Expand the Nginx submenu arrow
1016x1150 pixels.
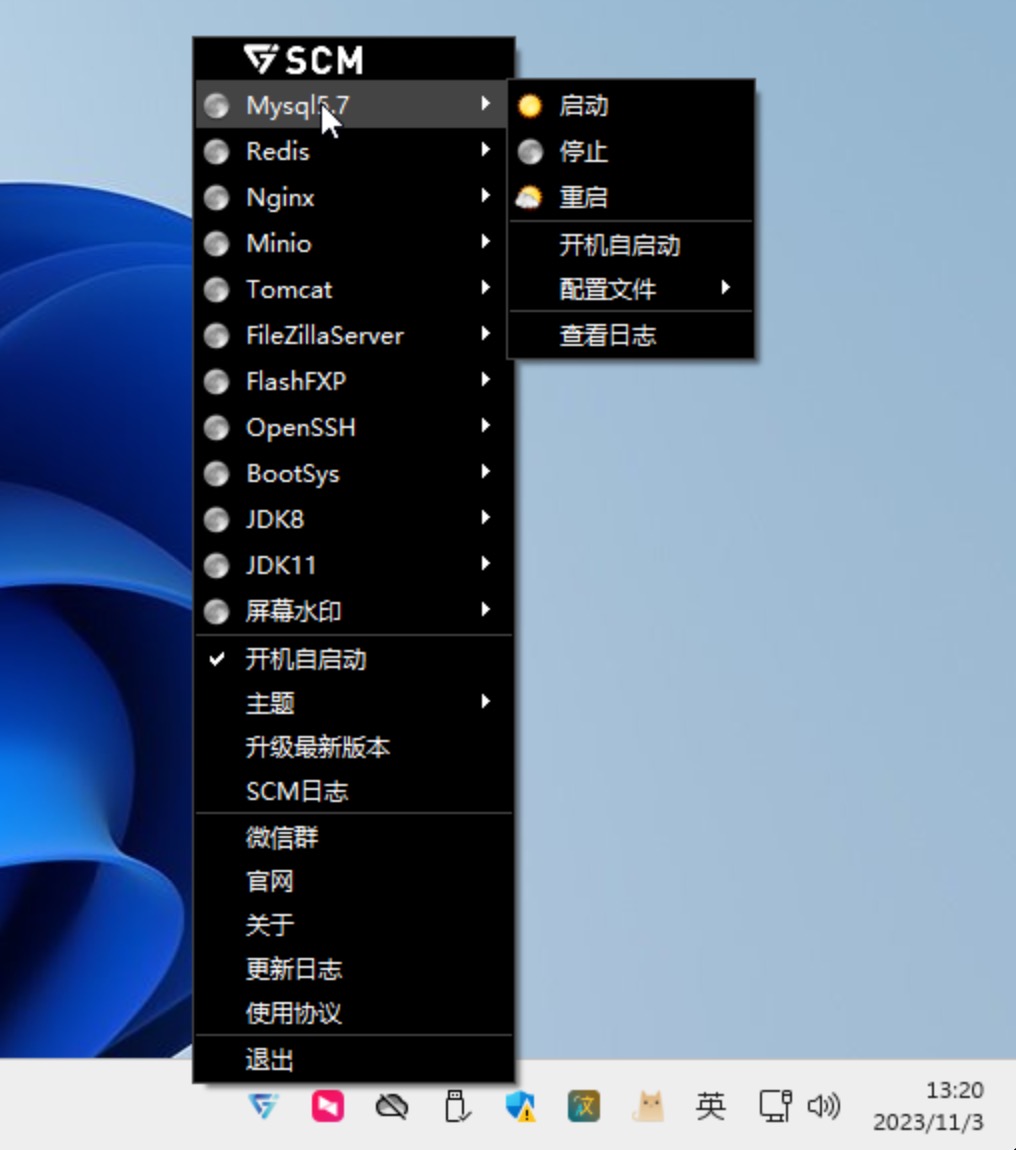(485, 196)
